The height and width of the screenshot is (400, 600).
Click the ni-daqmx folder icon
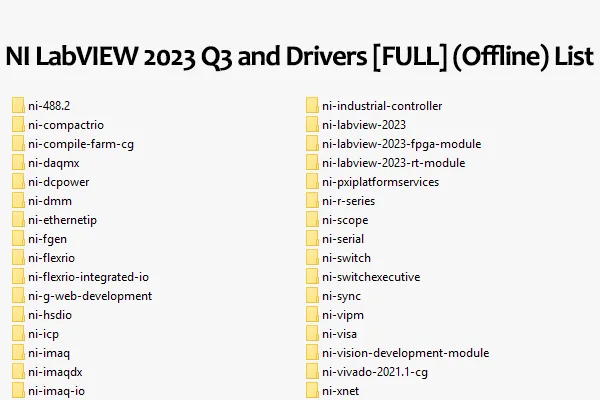(x=18, y=162)
